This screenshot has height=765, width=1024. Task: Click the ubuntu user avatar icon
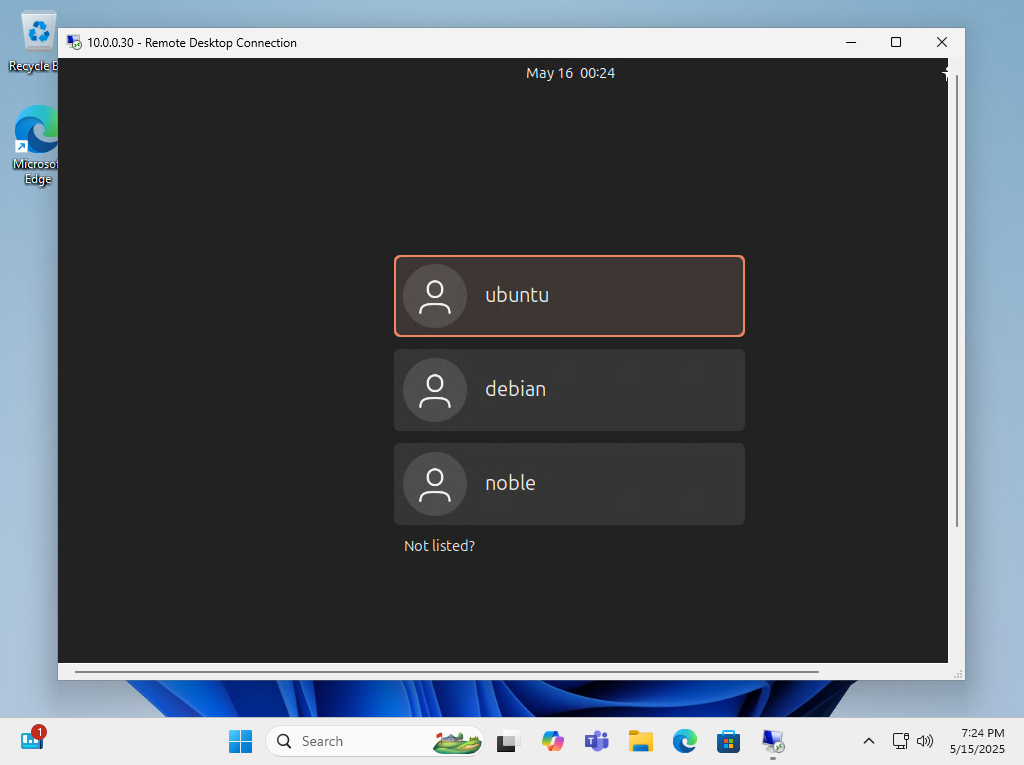435,296
